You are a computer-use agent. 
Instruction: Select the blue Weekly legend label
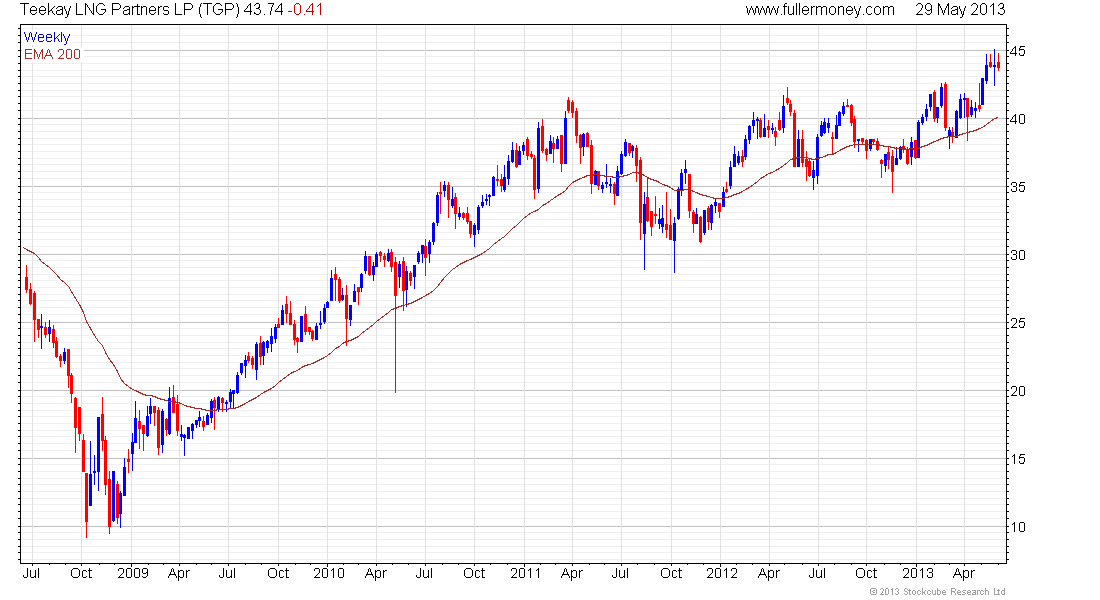[x=46, y=37]
